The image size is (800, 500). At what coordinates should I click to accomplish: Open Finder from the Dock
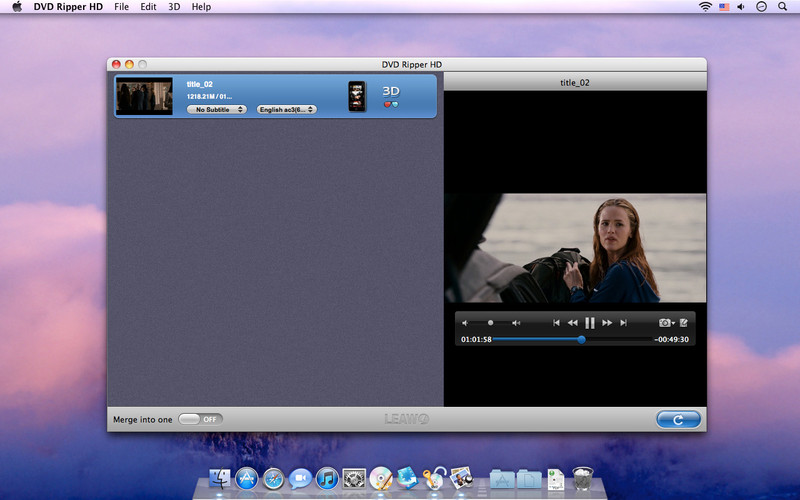tap(220, 479)
